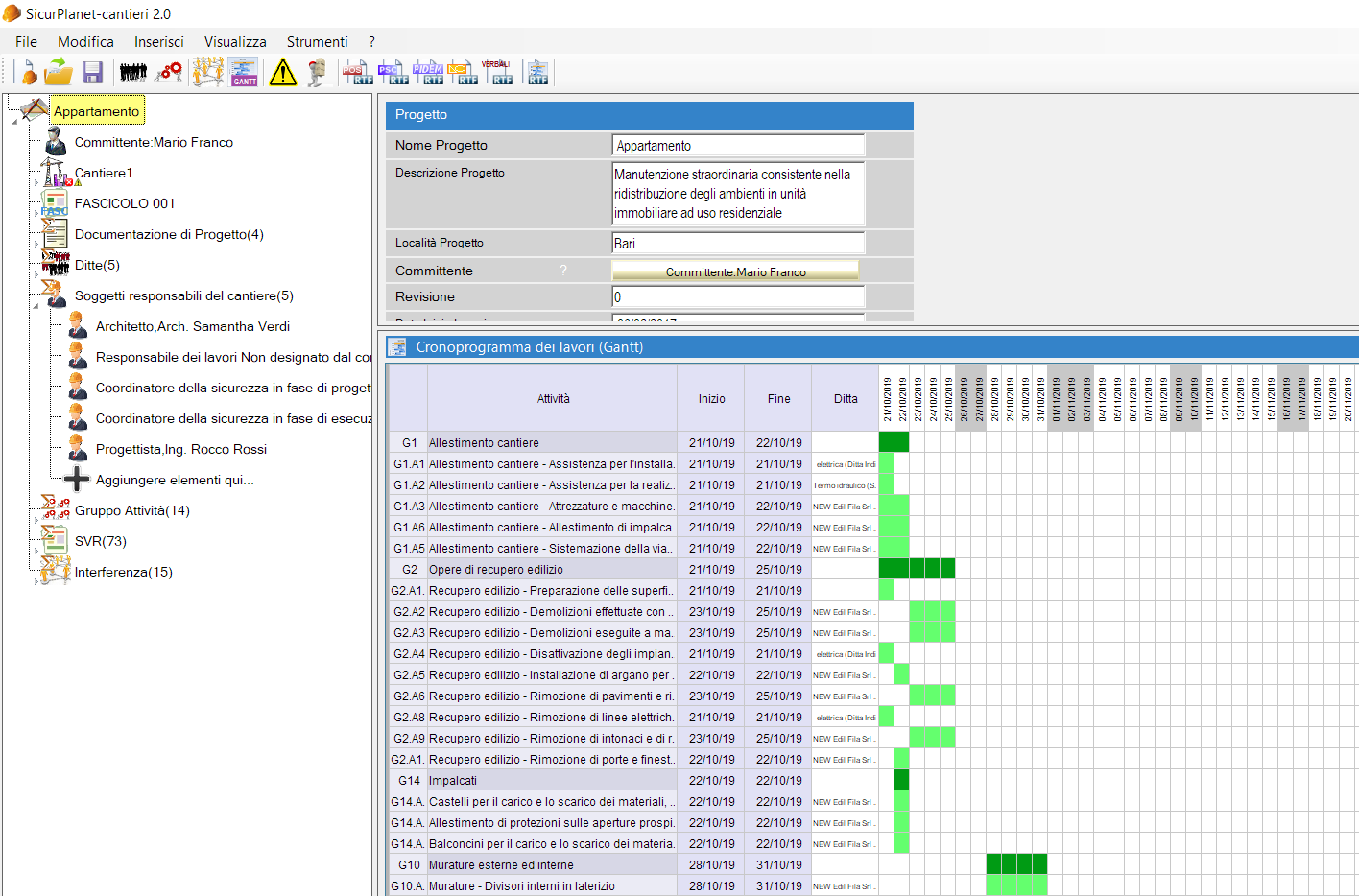Click the plus icon next to Aggiungere elementi
This screenshot has width=1359, height=896.
click(x=77, y=480)
